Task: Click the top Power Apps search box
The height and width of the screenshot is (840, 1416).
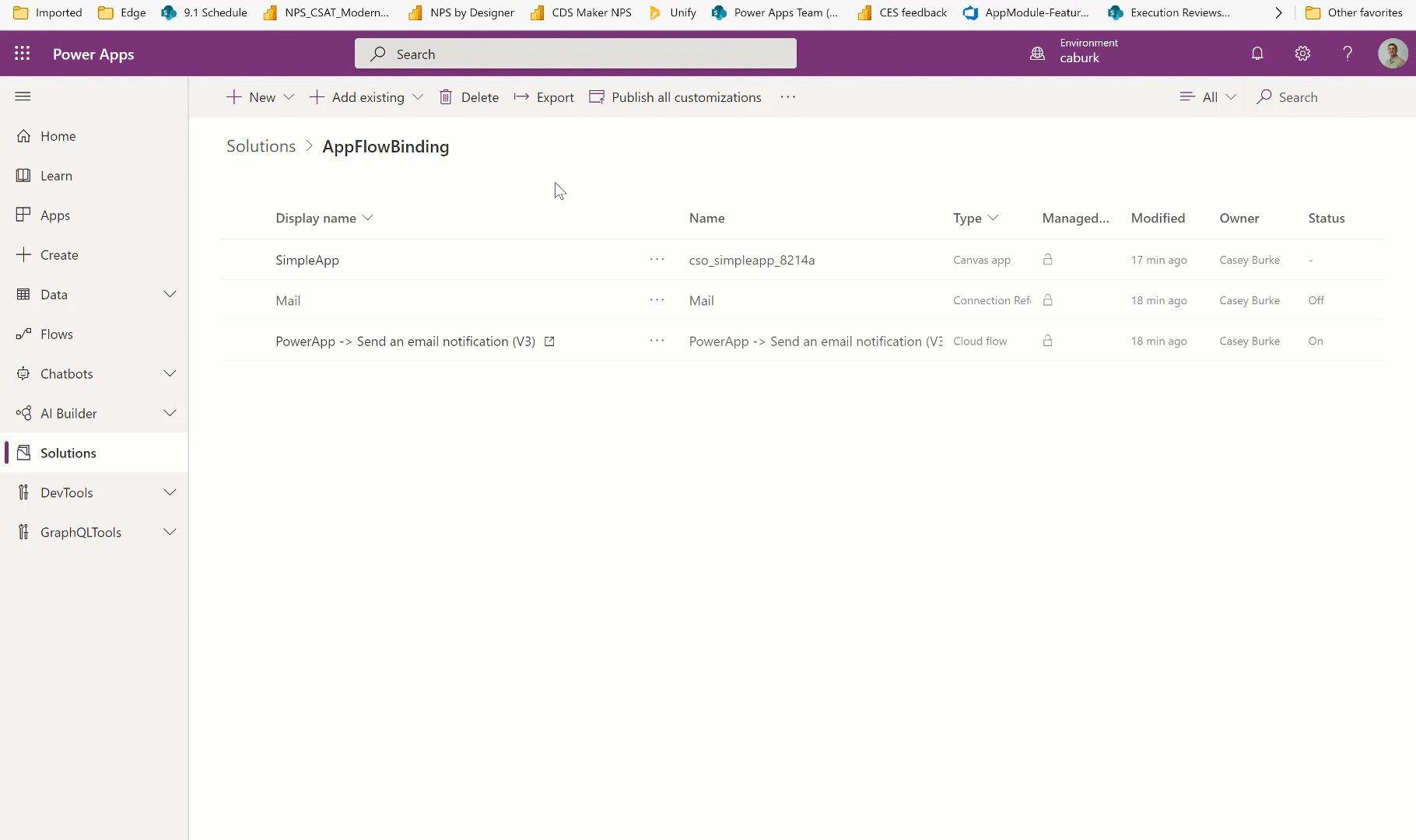Action: click(576, 54)
